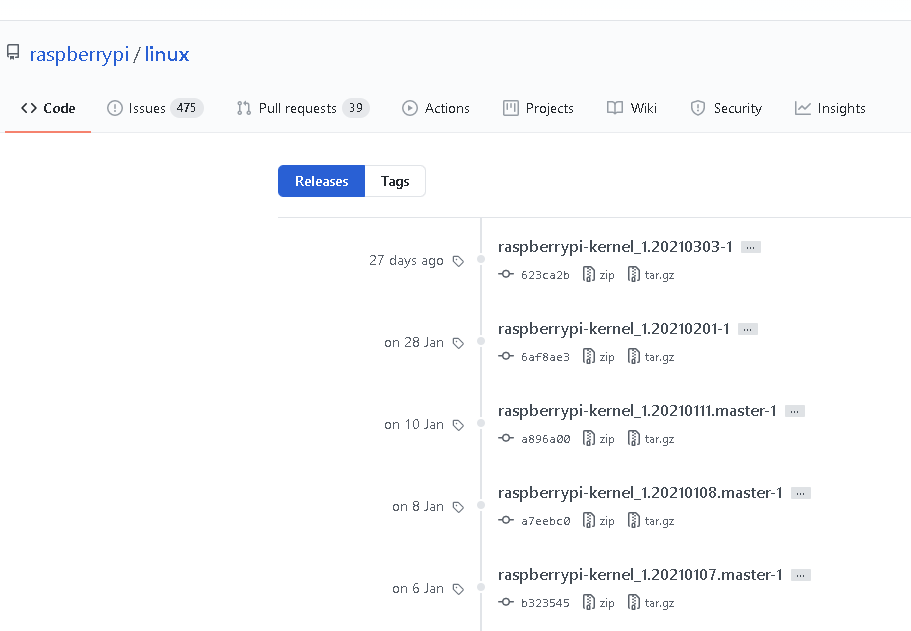The width and height of the screenshot is (911, 631).
Task: Click the repository icon beside raspberrypi
Action: pos(13,53)
